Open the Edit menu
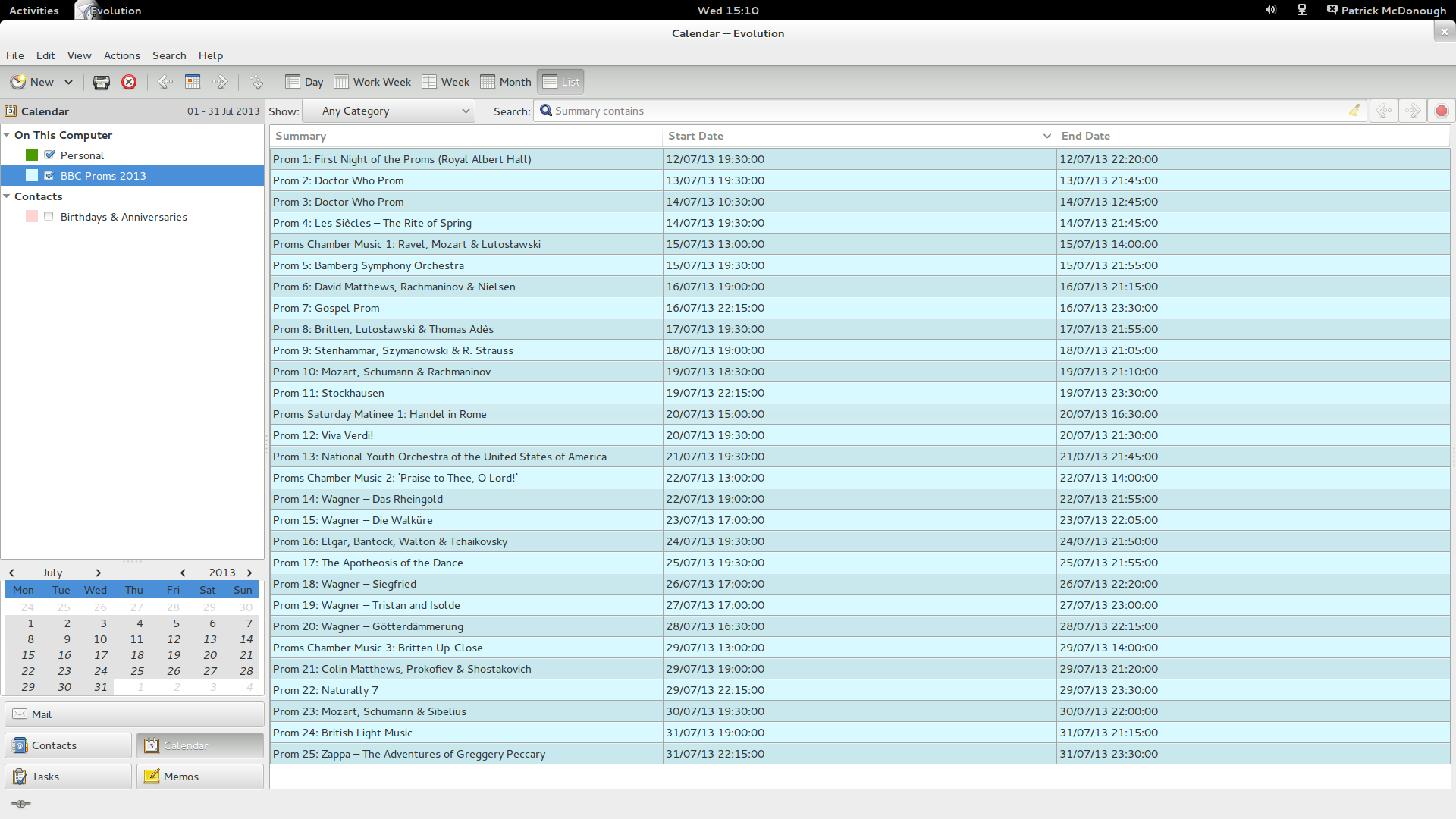This screenshot has width=1456, height=819. pos(45,55)
